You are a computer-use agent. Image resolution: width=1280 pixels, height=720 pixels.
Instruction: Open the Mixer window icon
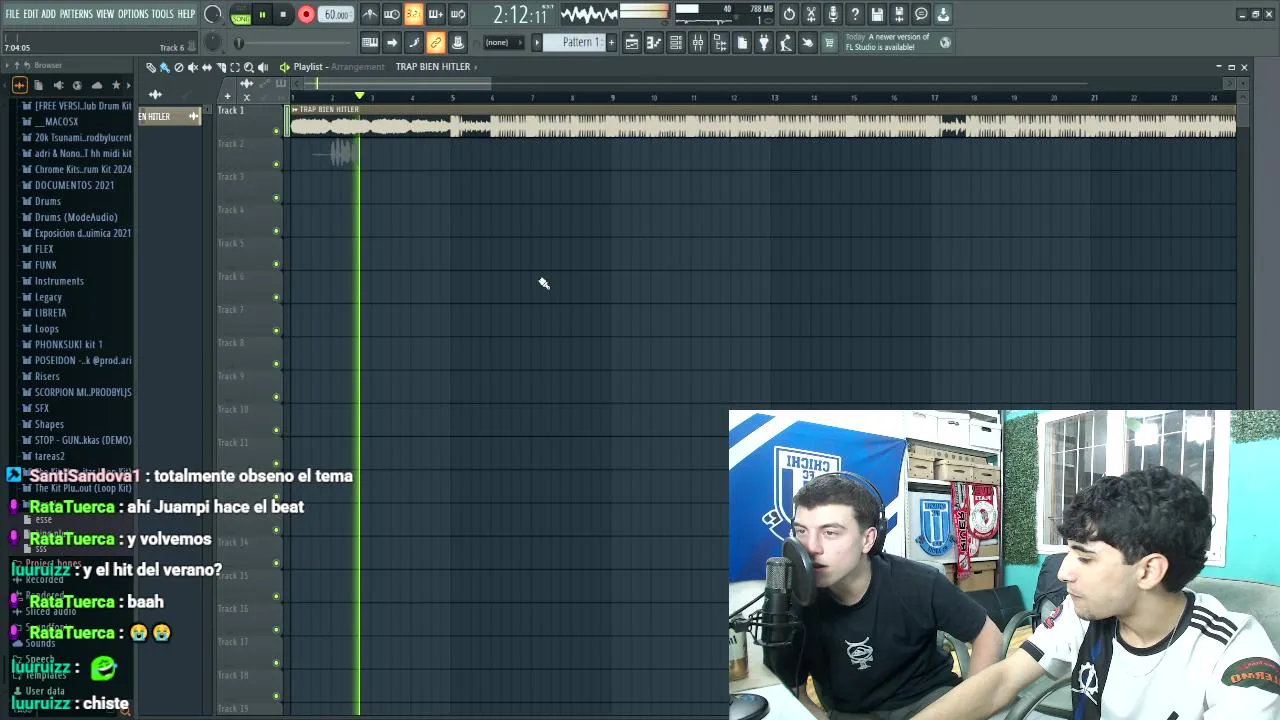(698, 42)
